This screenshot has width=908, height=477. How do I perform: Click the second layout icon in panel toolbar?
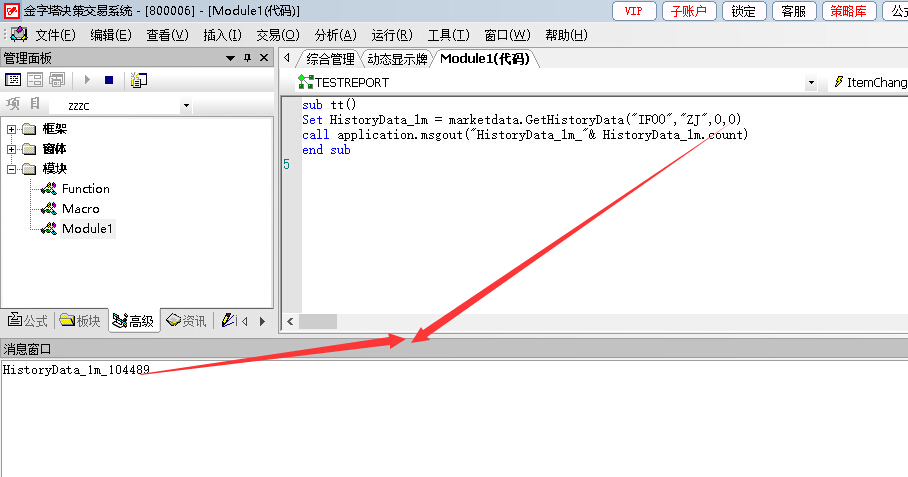tap(35, 80)
